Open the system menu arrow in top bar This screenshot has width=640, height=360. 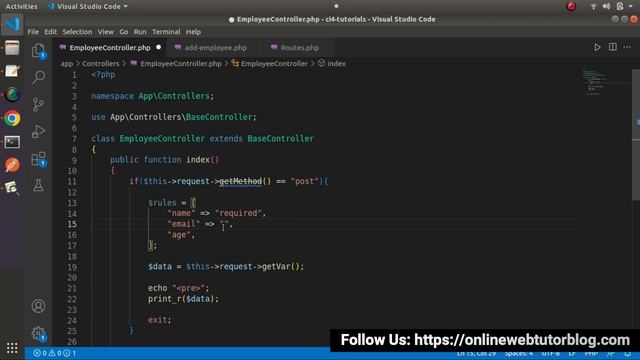pos(631,6)
